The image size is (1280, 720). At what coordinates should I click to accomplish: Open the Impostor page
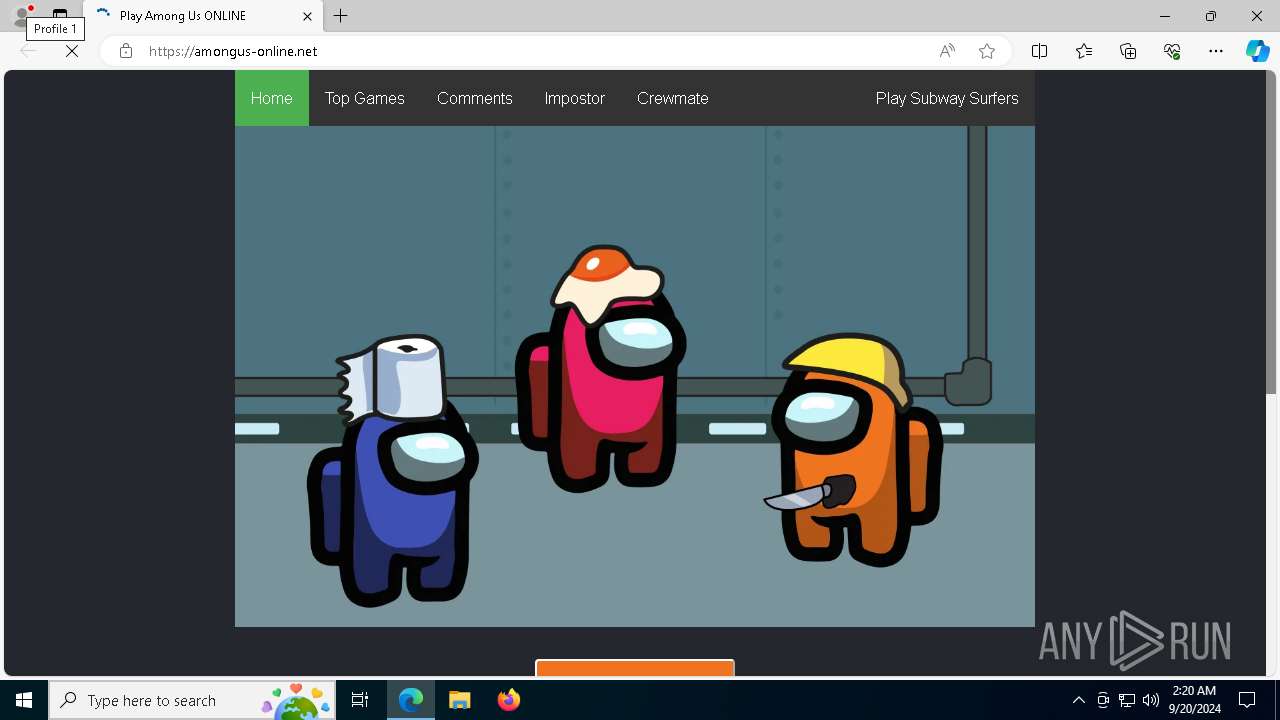click(575, 98)
